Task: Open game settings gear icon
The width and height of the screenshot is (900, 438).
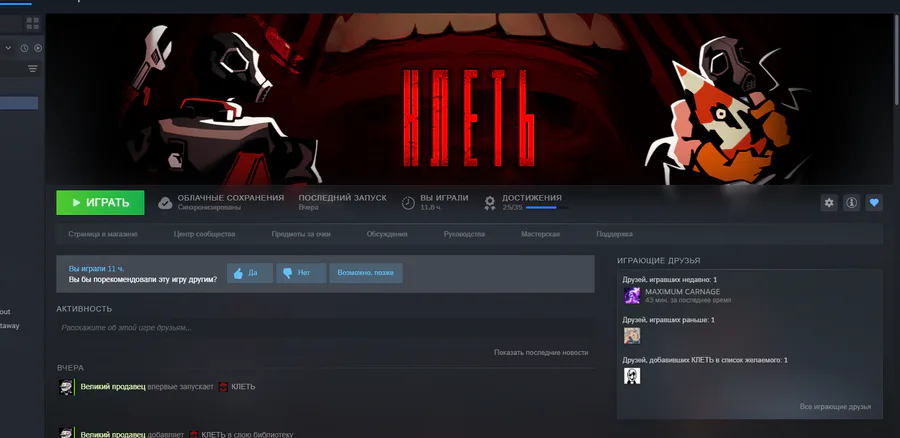Action: [x=829, y=203]
